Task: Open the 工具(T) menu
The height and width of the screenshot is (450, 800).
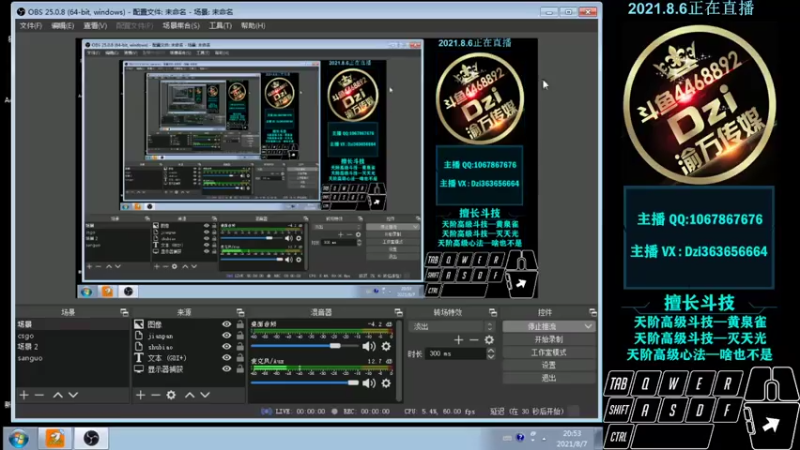Action: [220, 26]
